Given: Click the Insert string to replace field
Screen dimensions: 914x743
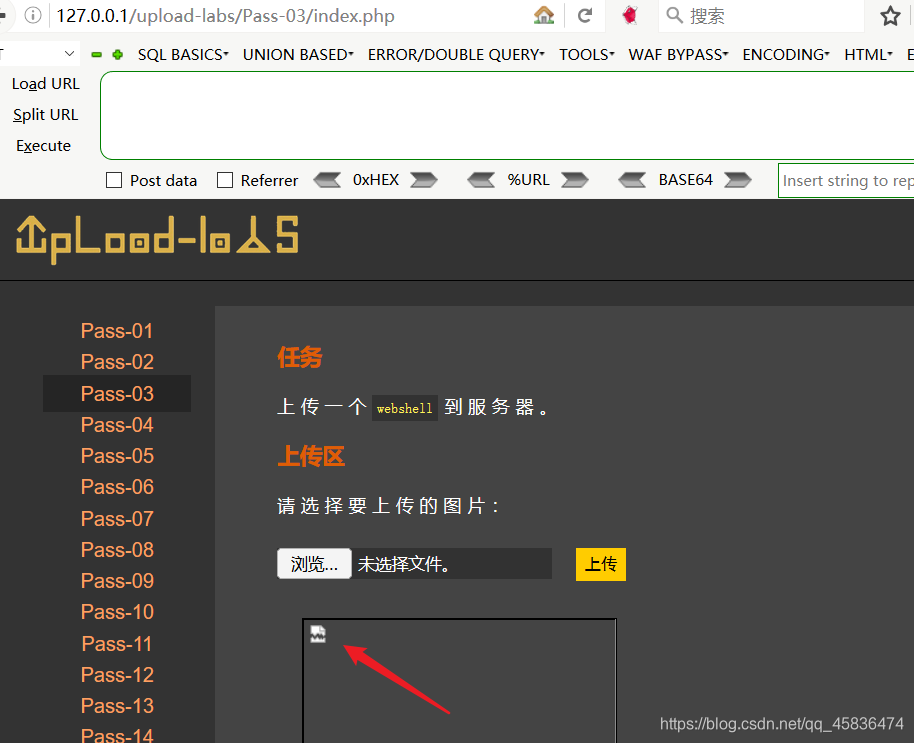Looking at the screenshot, I should [846, 181].
